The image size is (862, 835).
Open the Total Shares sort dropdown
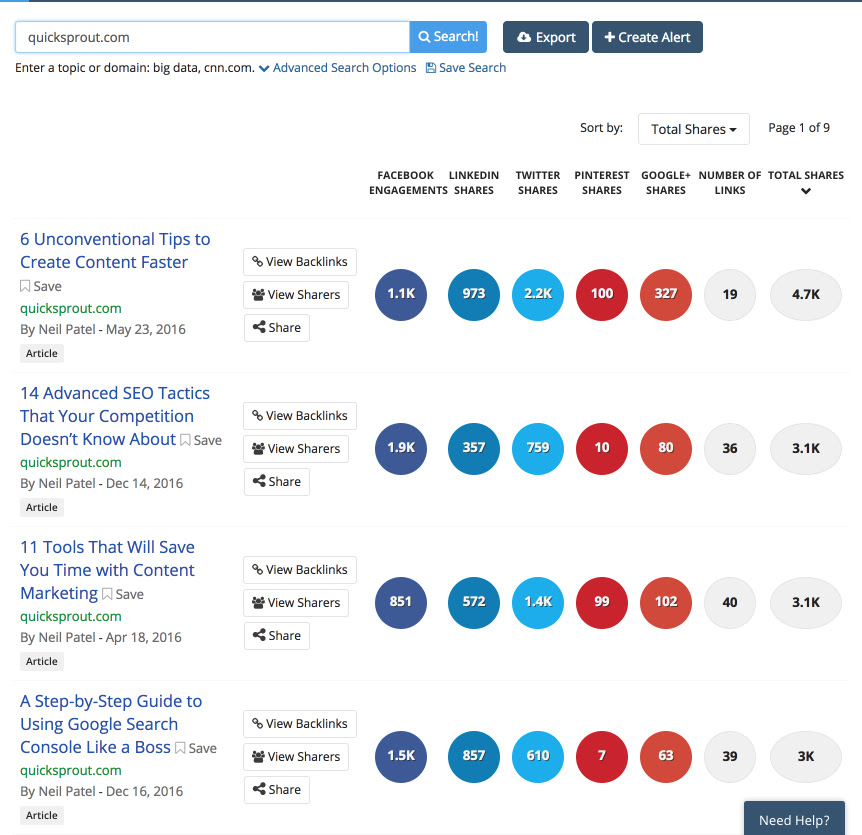point(693,129)
